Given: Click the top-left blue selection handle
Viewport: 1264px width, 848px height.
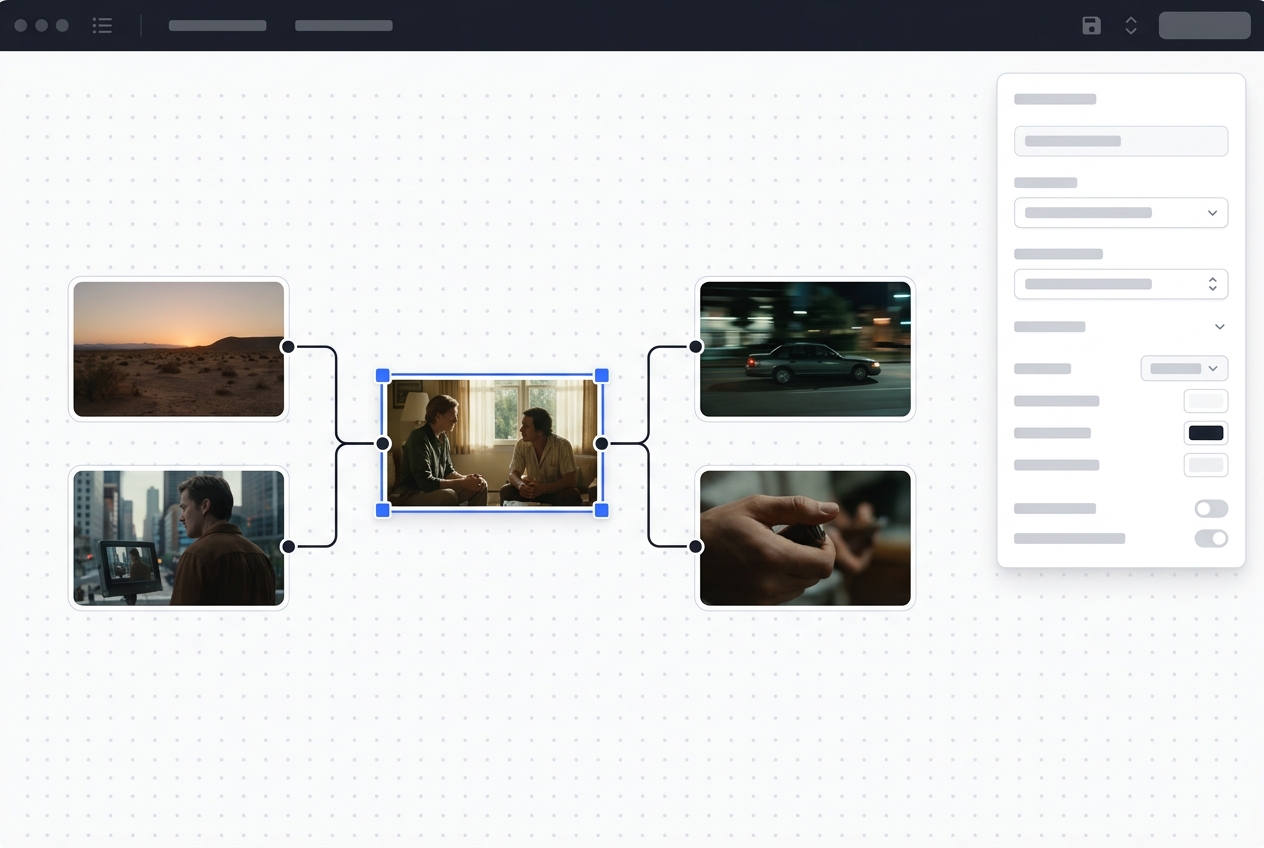Looking at the screenshot, I should [x=382, y=375].
